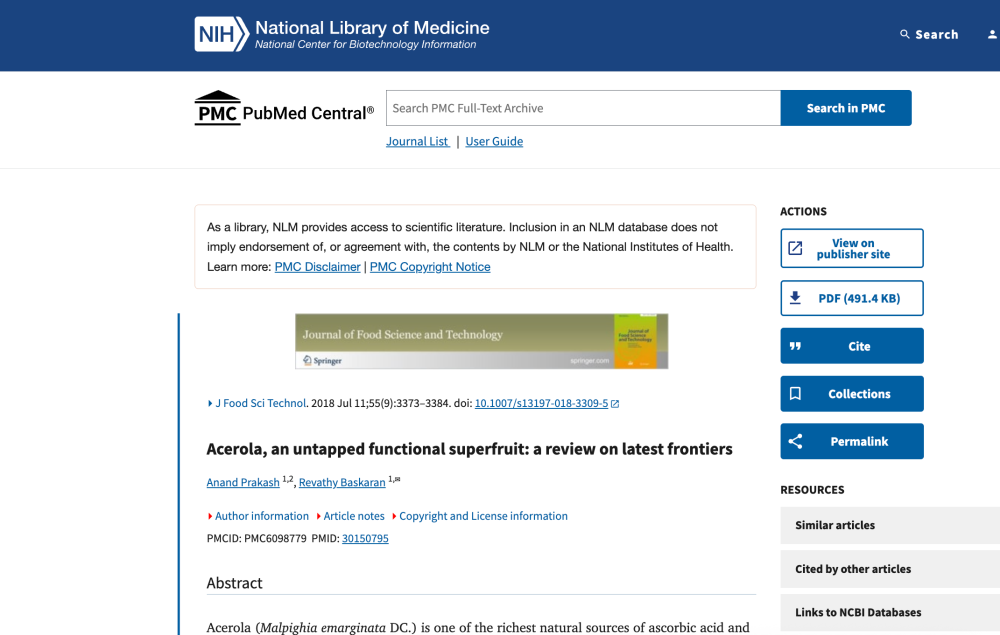Click the article title Acerola superfruit heading
Screen dimensions: 1000x635
(x=469, y=449)
